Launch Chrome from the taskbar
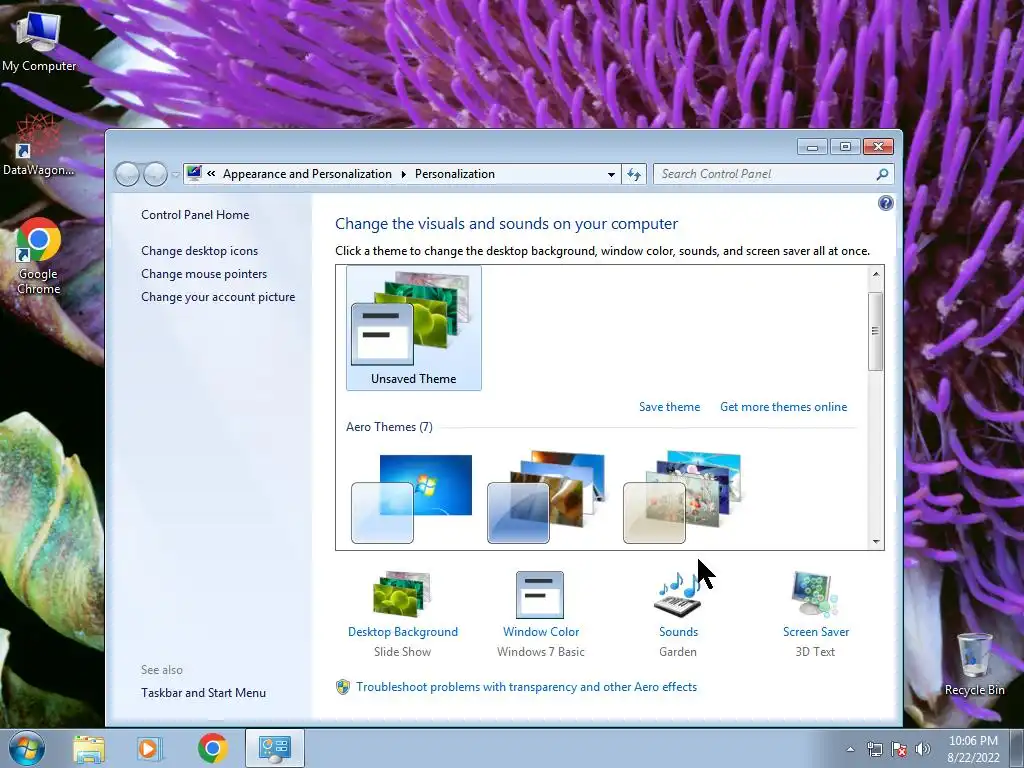The width and height of the screenshot is (1024, 768). [x=212, y=748]
